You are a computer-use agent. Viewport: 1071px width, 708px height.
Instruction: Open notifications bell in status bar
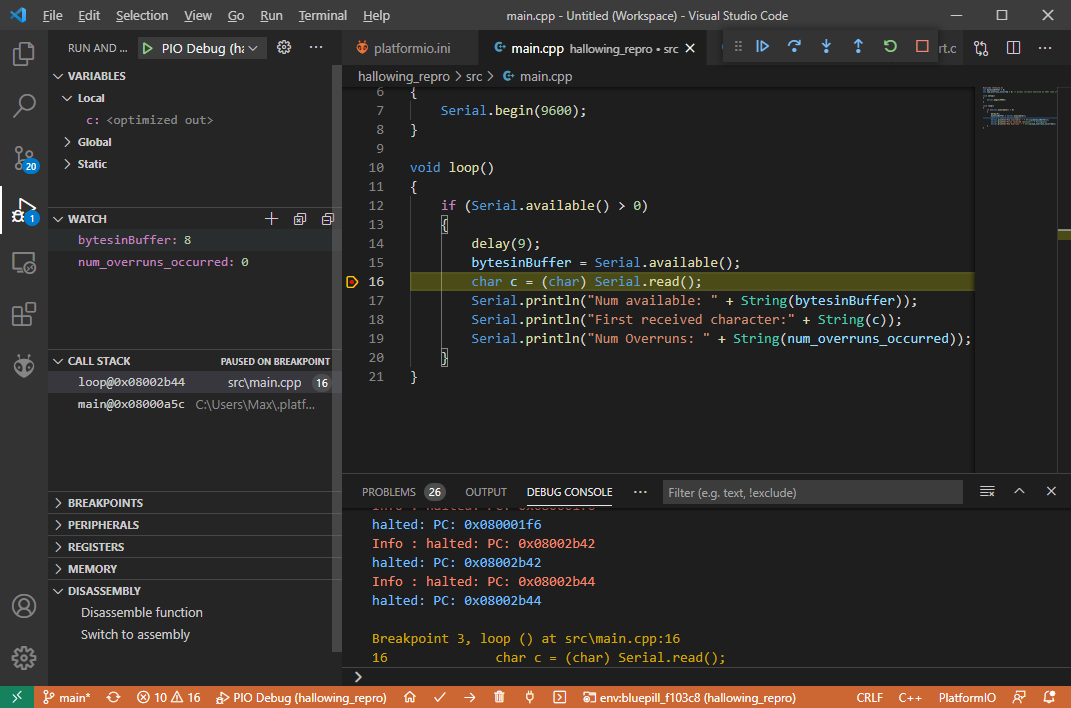click(x=1049, y=697)
